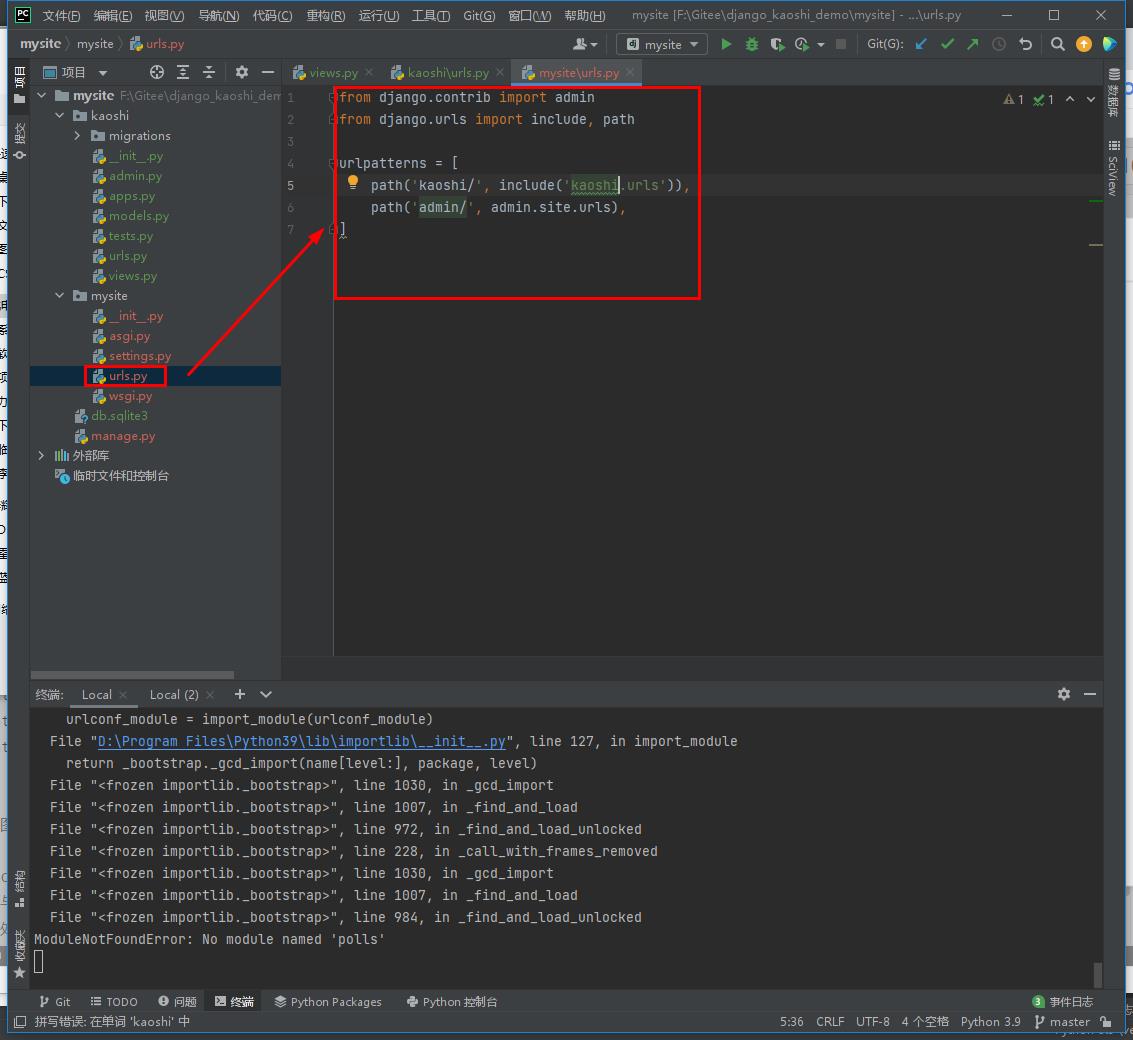Screen dimensions: 1133x1040
Task: Select opened file target icon in project panel
Action: tap(157, 72)
